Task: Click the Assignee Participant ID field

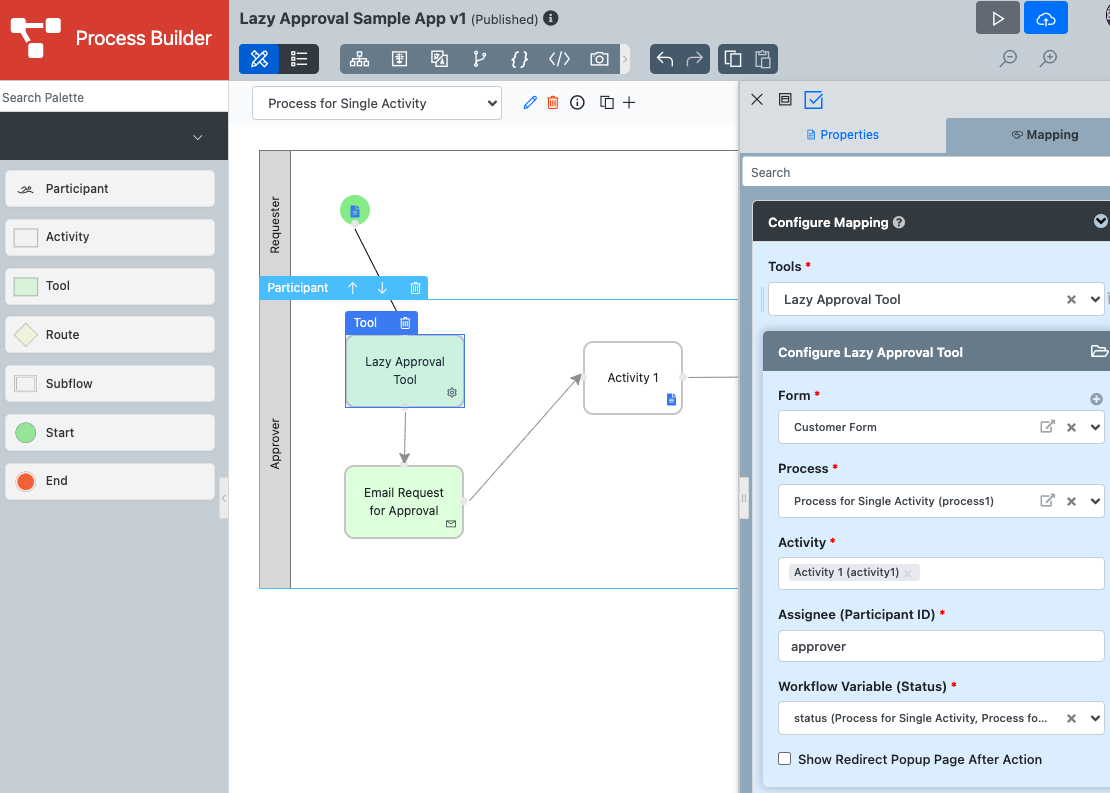Action: pyautogui.click(x=940, y=646)
